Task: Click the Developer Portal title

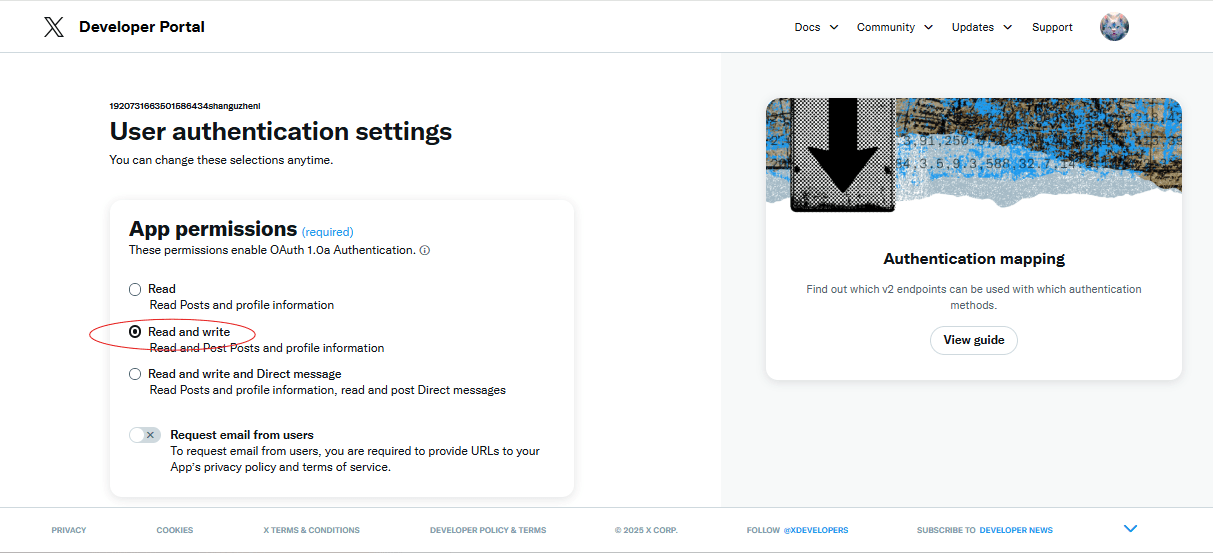Action: (142, 27)
